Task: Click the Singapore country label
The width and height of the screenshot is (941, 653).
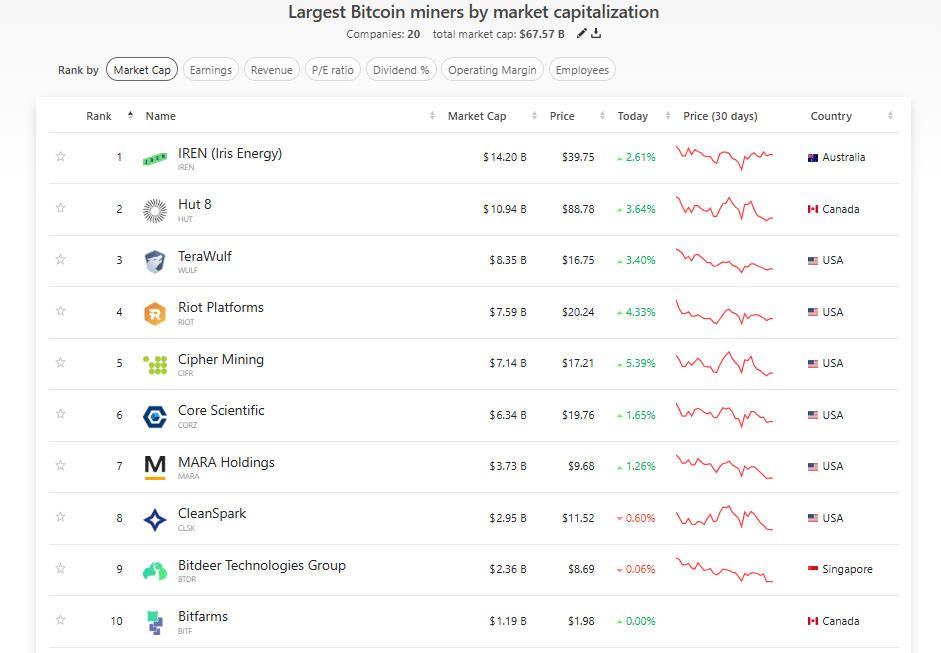Action: 847,570
